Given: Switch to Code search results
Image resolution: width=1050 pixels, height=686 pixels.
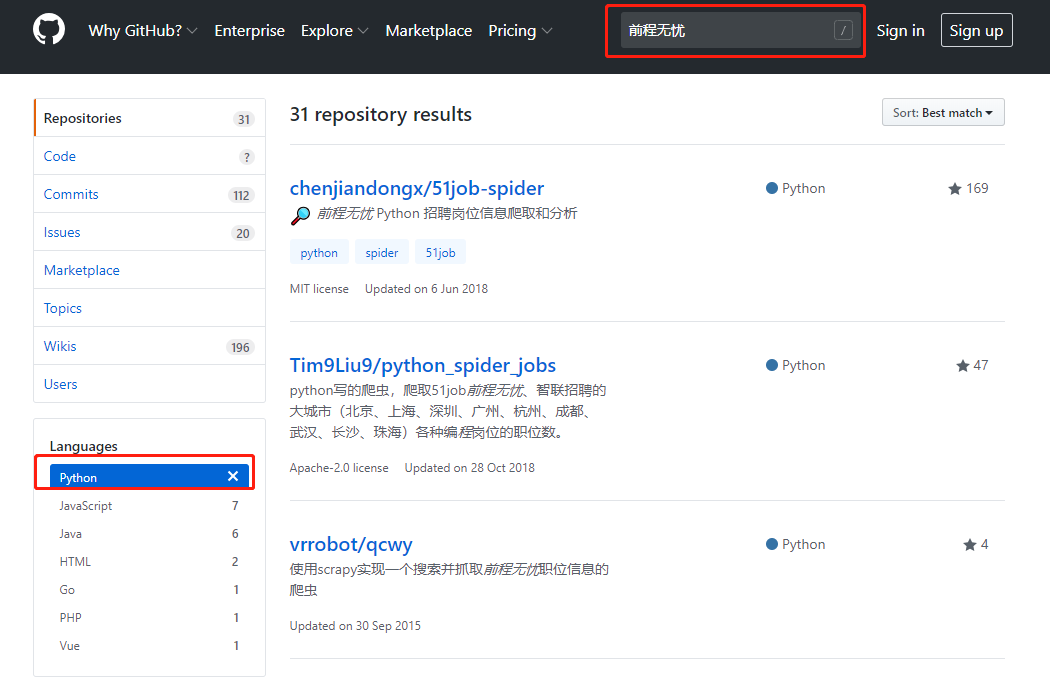Looking at the screenshot, I should coord(149,156).
